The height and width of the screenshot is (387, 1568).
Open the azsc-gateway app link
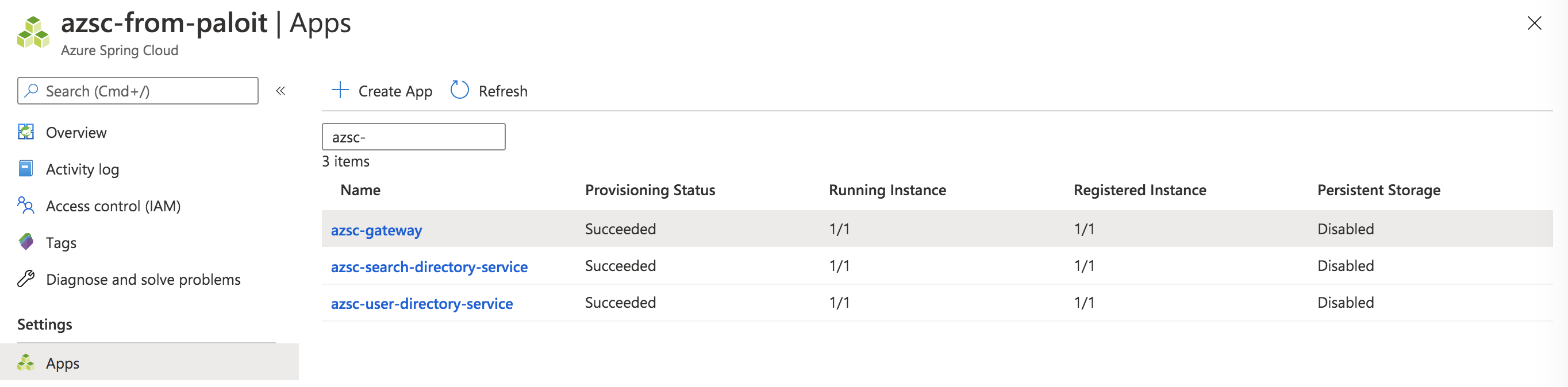click(376, 230)
